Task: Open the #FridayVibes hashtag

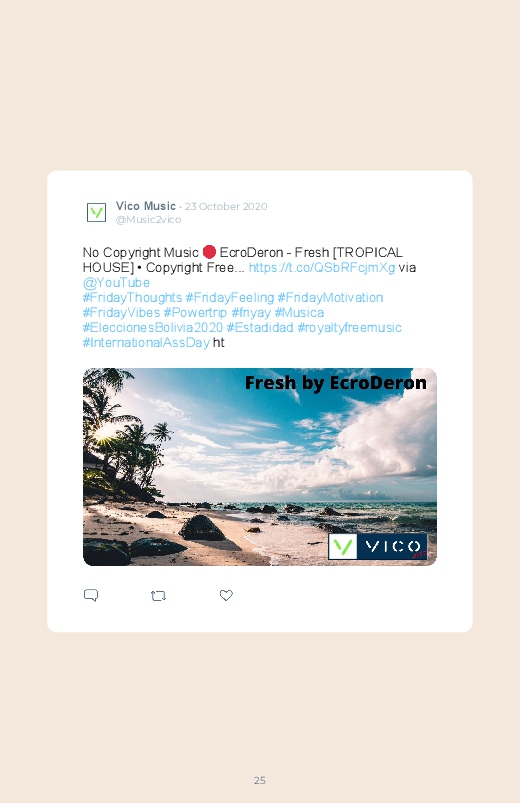Action: [121, 312]
